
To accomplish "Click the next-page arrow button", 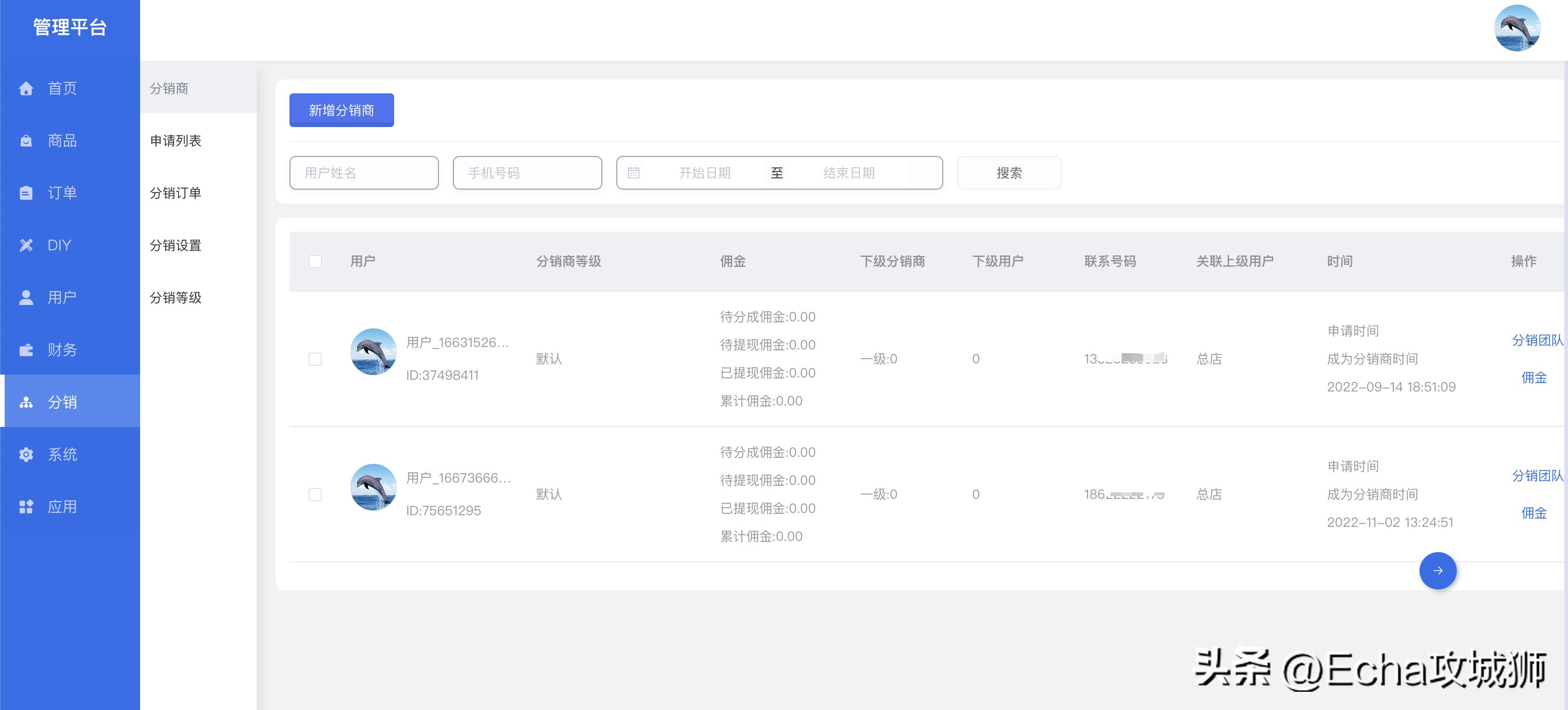I will 1438,570.
